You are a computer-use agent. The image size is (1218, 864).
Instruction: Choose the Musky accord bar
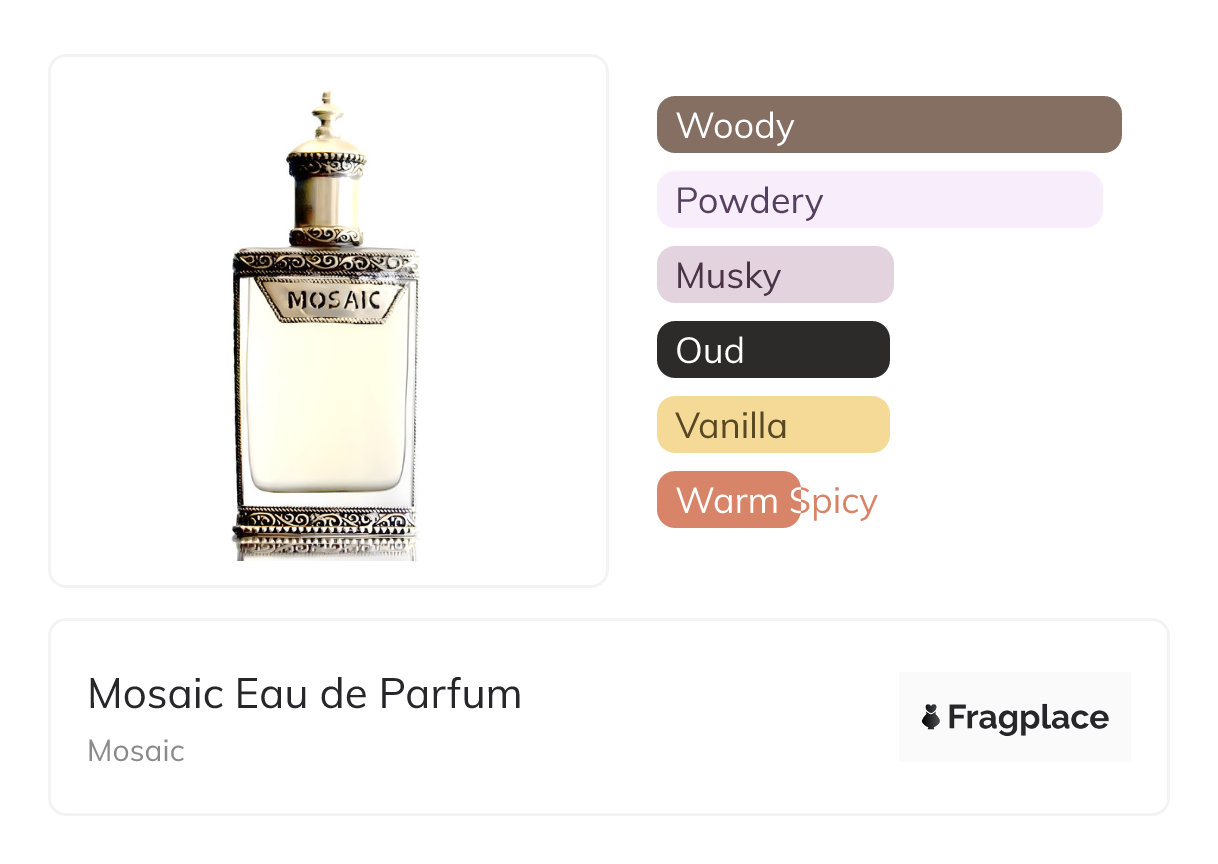click(774, 275)
